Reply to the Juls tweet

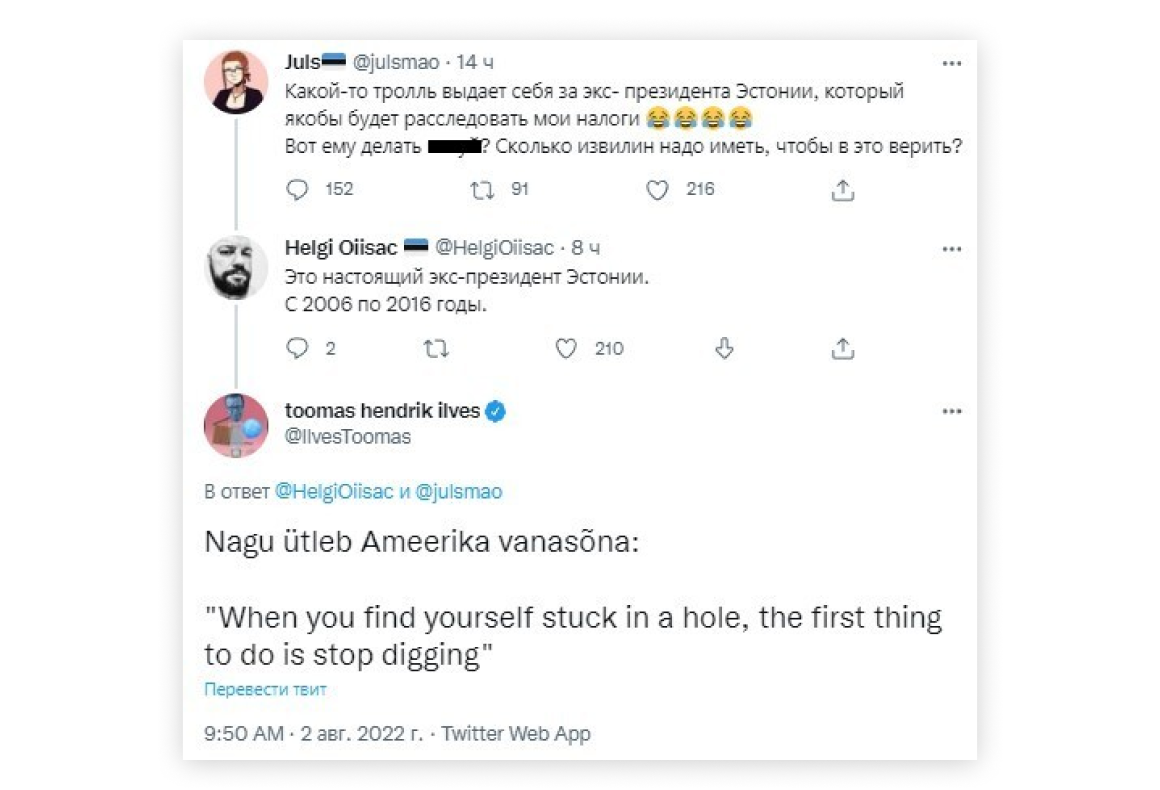pos(298,189)
